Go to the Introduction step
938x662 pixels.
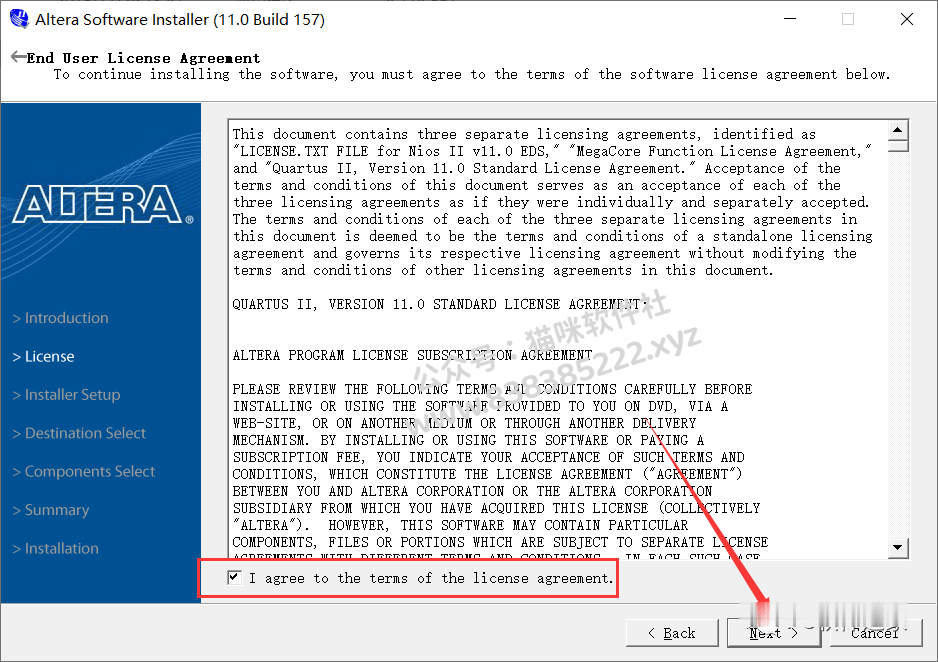[60, 318]
